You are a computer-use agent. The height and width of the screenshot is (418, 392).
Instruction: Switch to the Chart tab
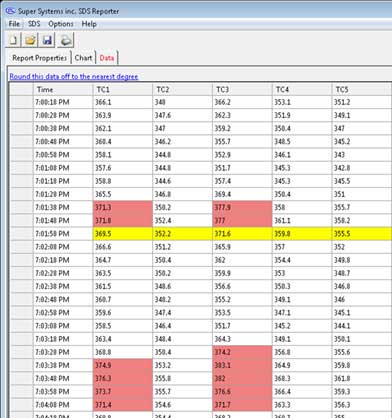point(83,58)
